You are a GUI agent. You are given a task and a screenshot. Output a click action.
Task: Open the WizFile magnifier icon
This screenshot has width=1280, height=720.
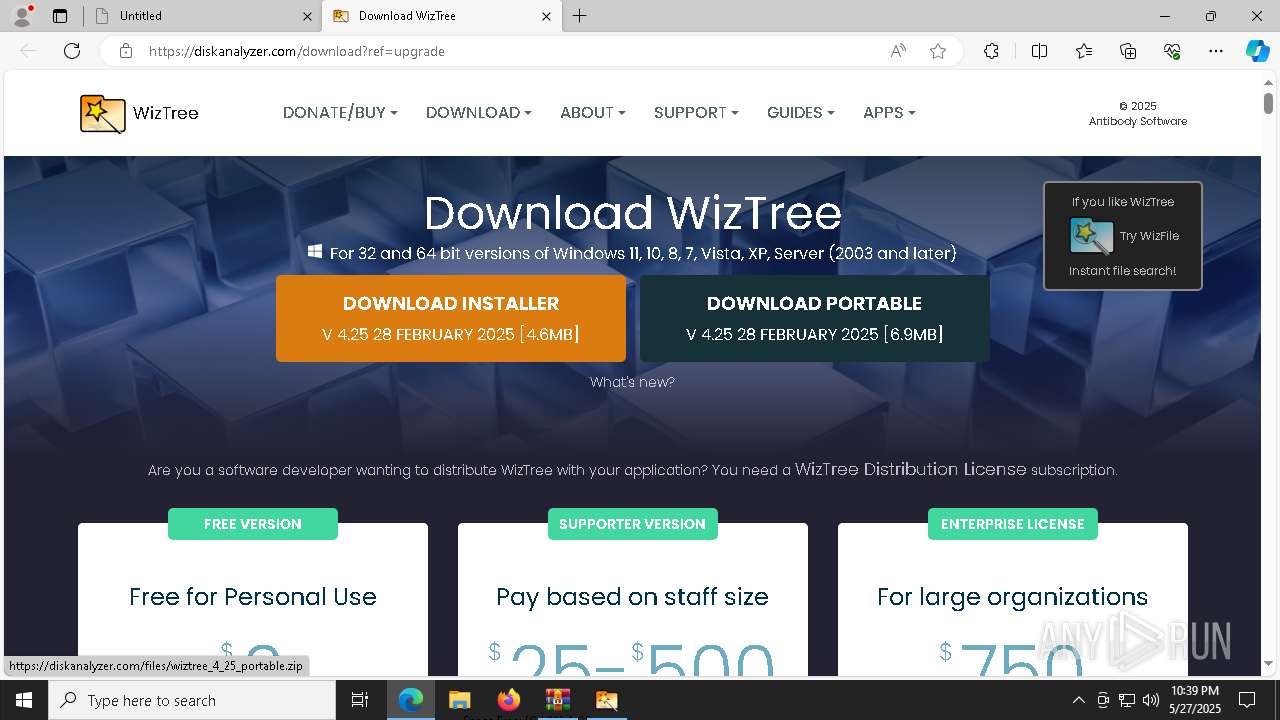[x=1091, y=236]
